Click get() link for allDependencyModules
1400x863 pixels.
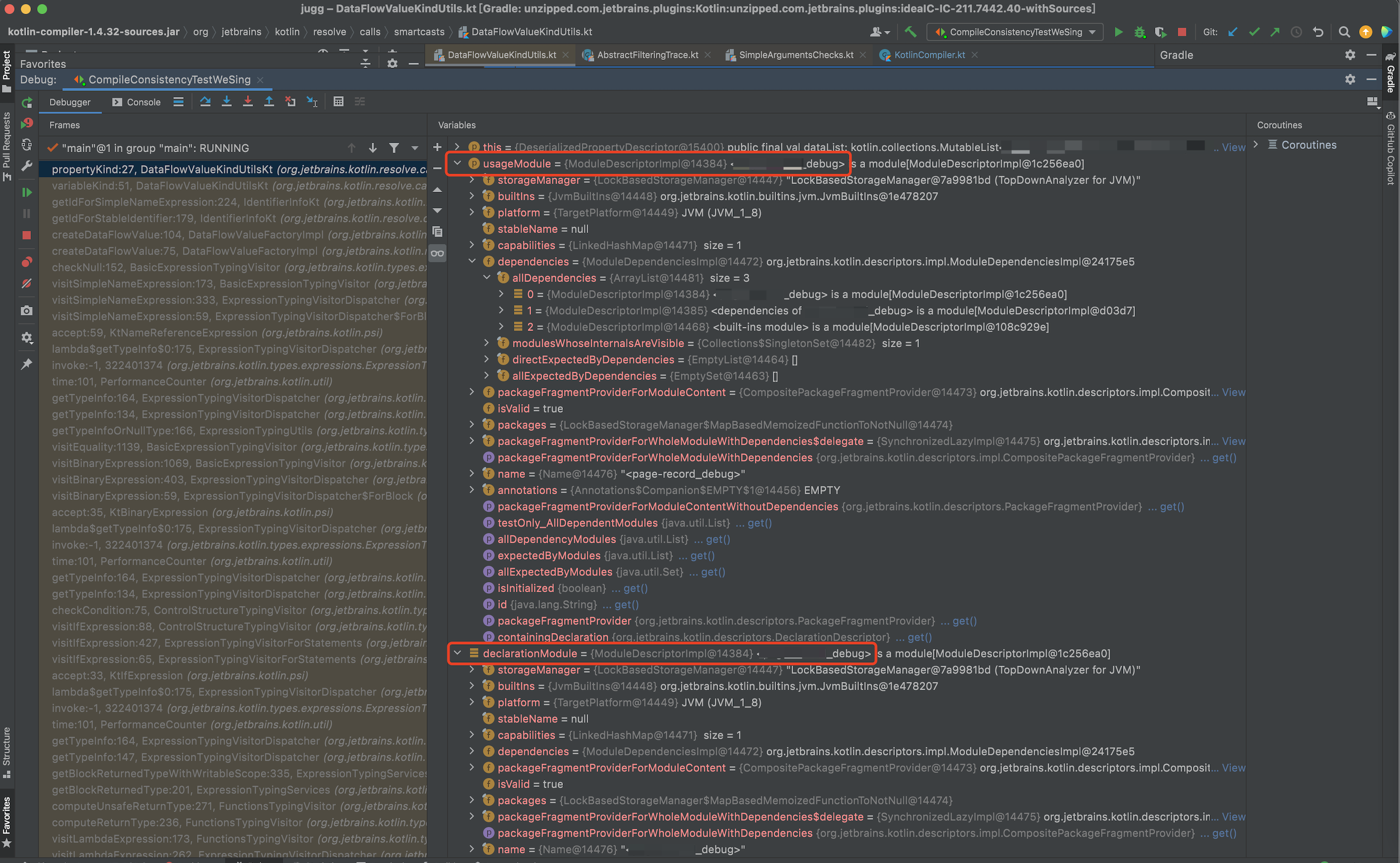tap(718, 539)
